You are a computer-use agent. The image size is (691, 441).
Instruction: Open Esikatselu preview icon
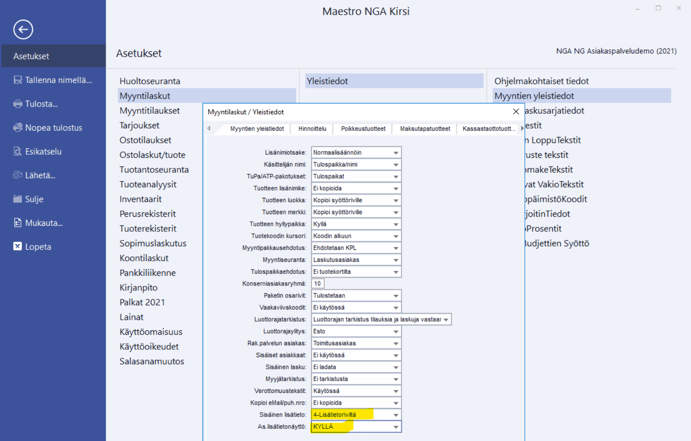point(18,152)
